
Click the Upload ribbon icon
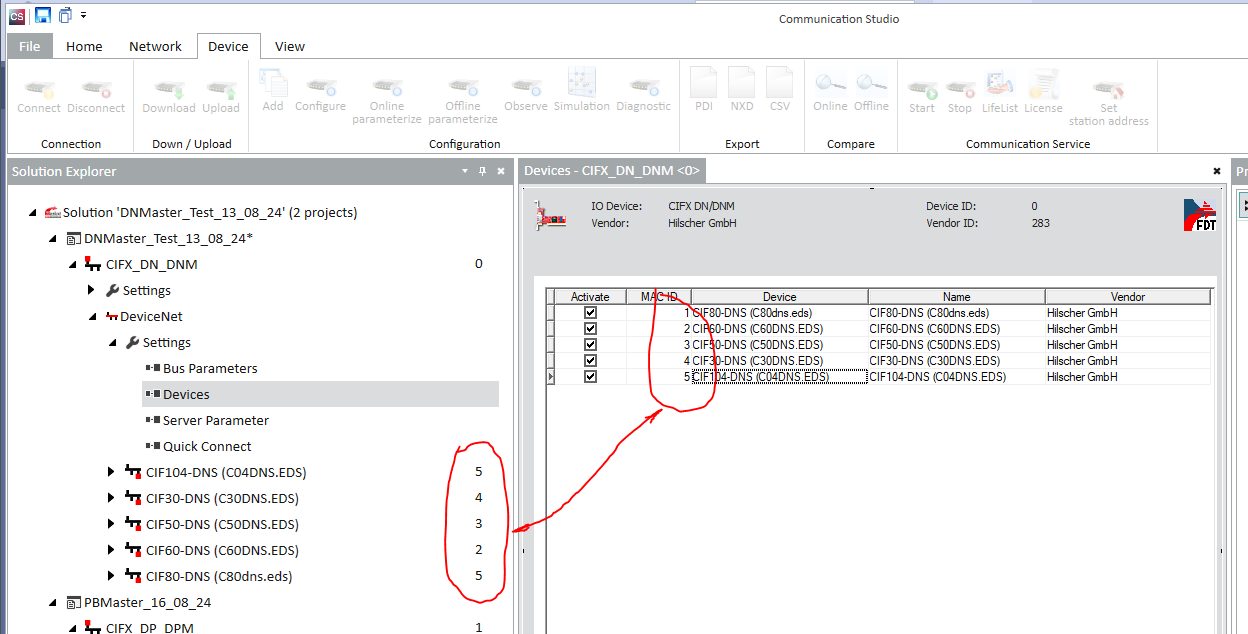point(221,90)
